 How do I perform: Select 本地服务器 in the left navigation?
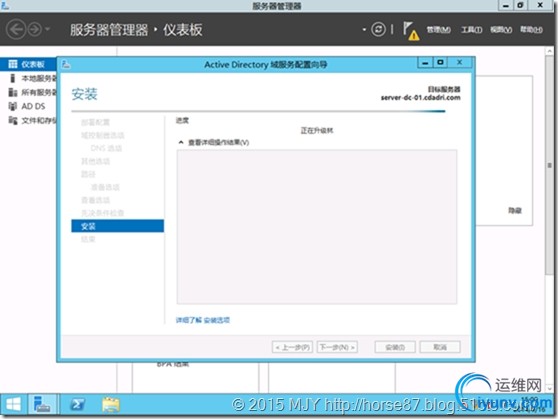(28, 78)
